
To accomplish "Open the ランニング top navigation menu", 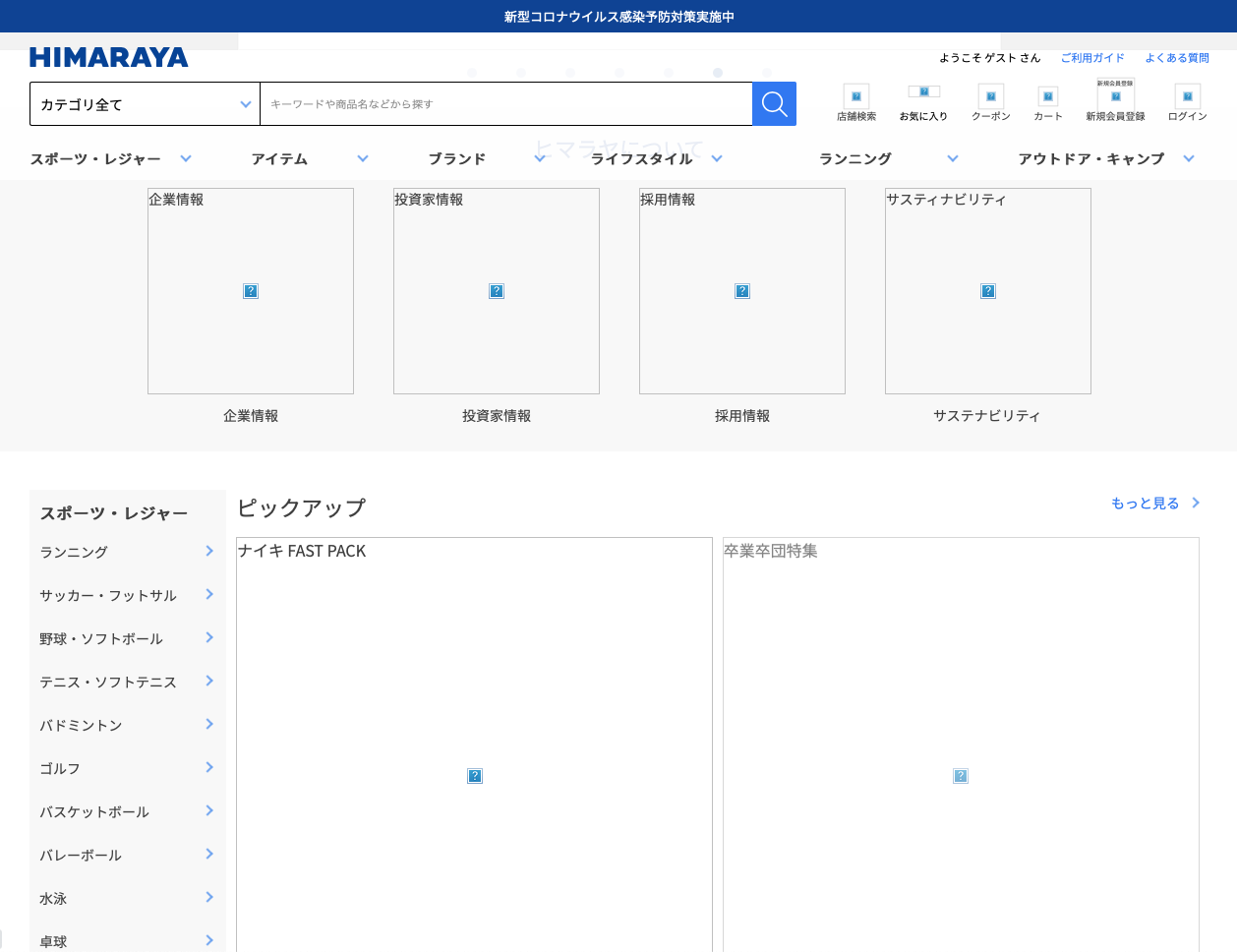I will click(x=887, y=159).
